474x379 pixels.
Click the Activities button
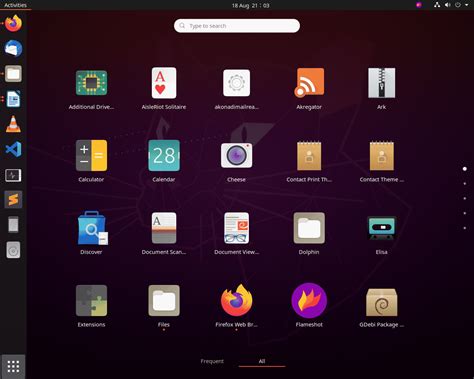[15, 5]
